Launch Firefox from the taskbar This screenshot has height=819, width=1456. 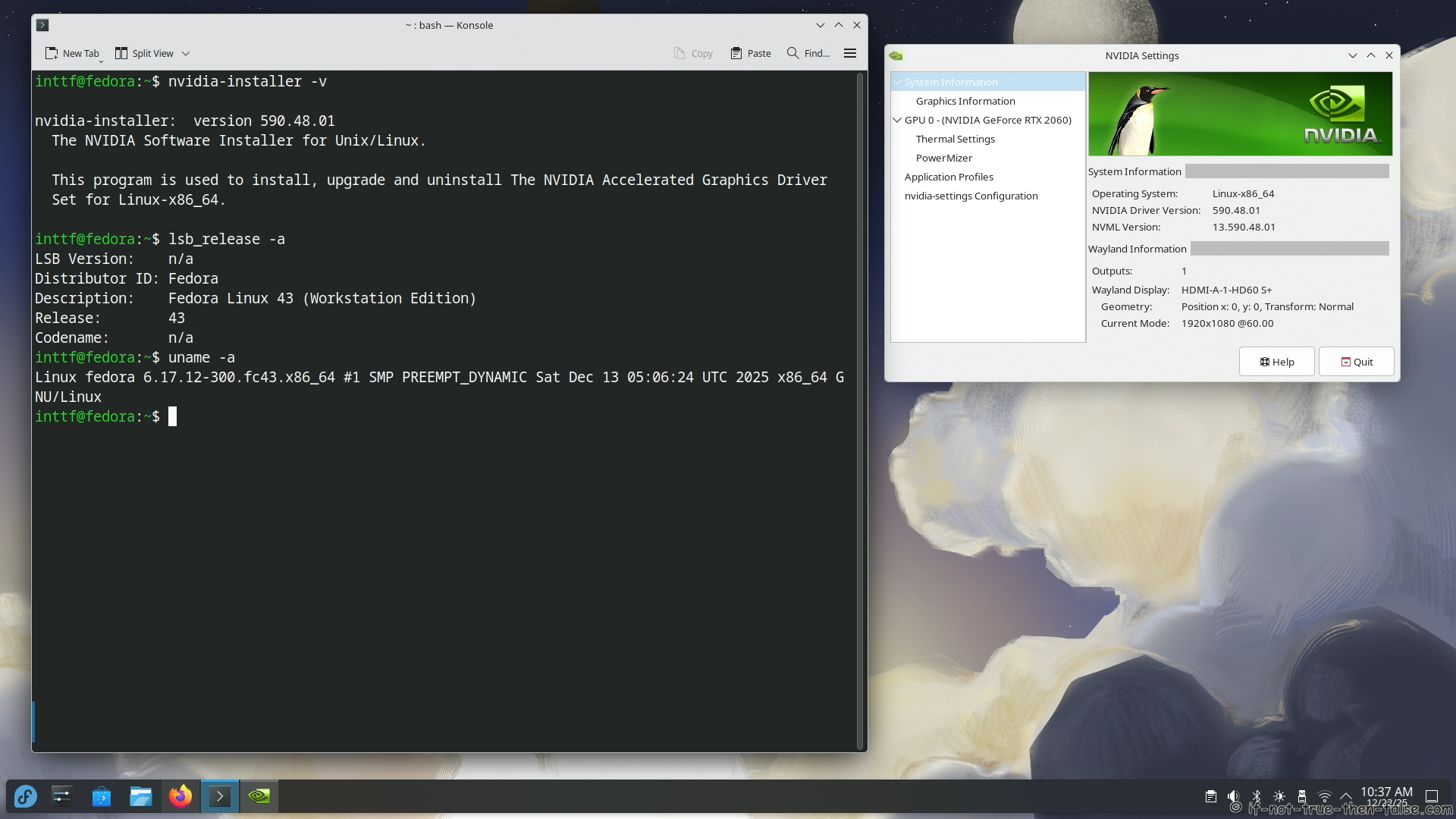coord(180,796)
